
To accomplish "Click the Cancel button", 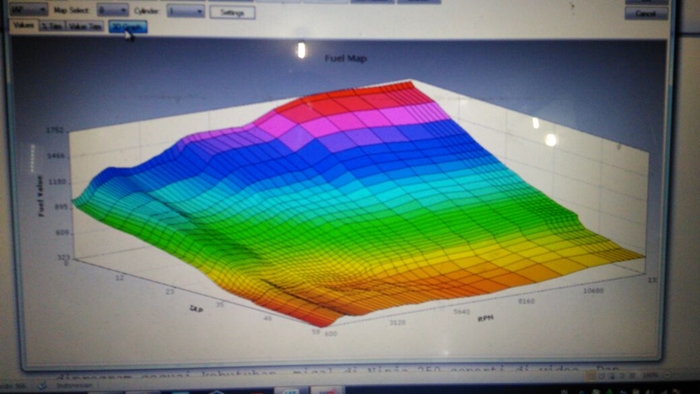I will [646, 14].
